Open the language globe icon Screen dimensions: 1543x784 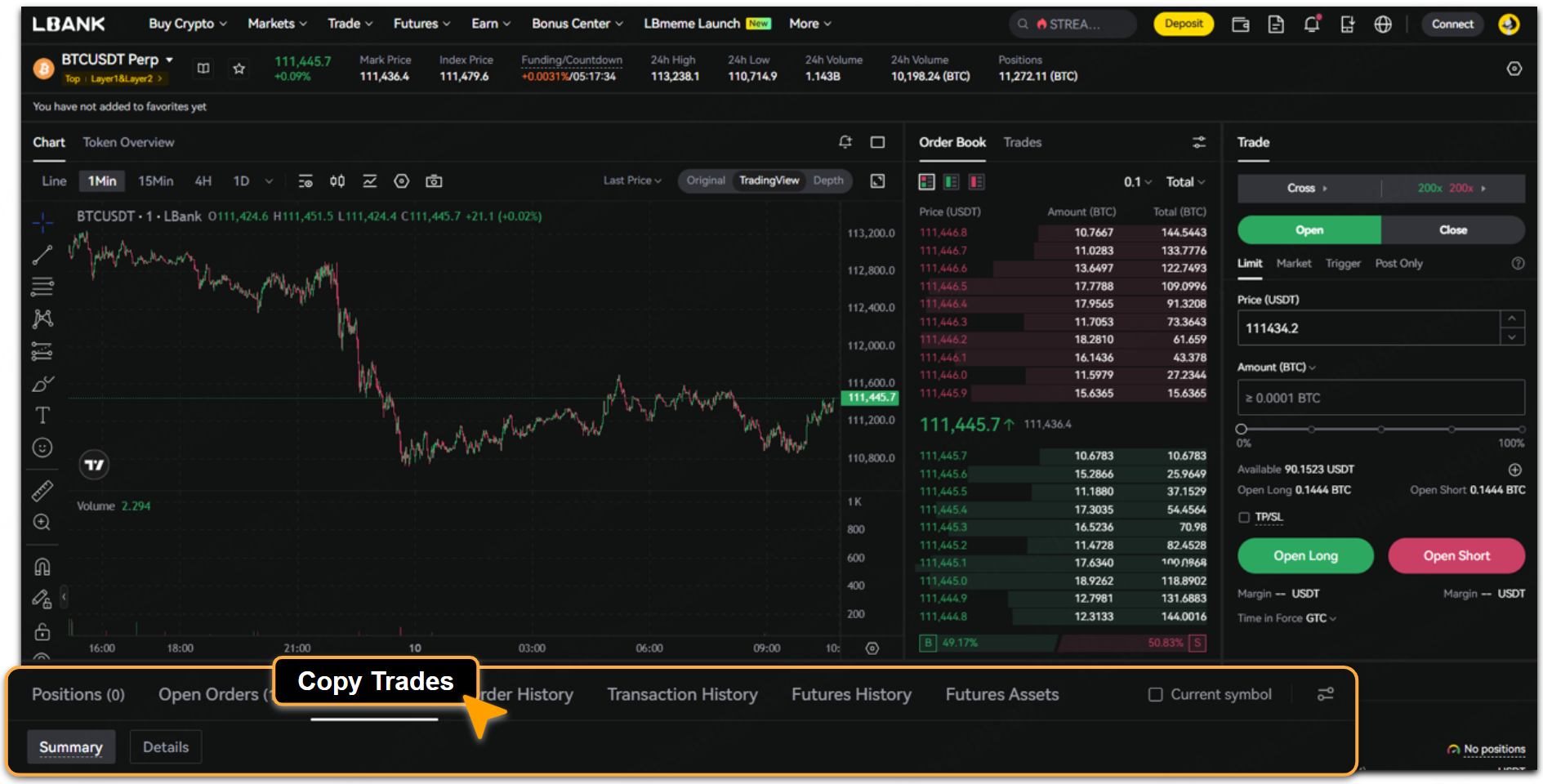point(1383,24)
